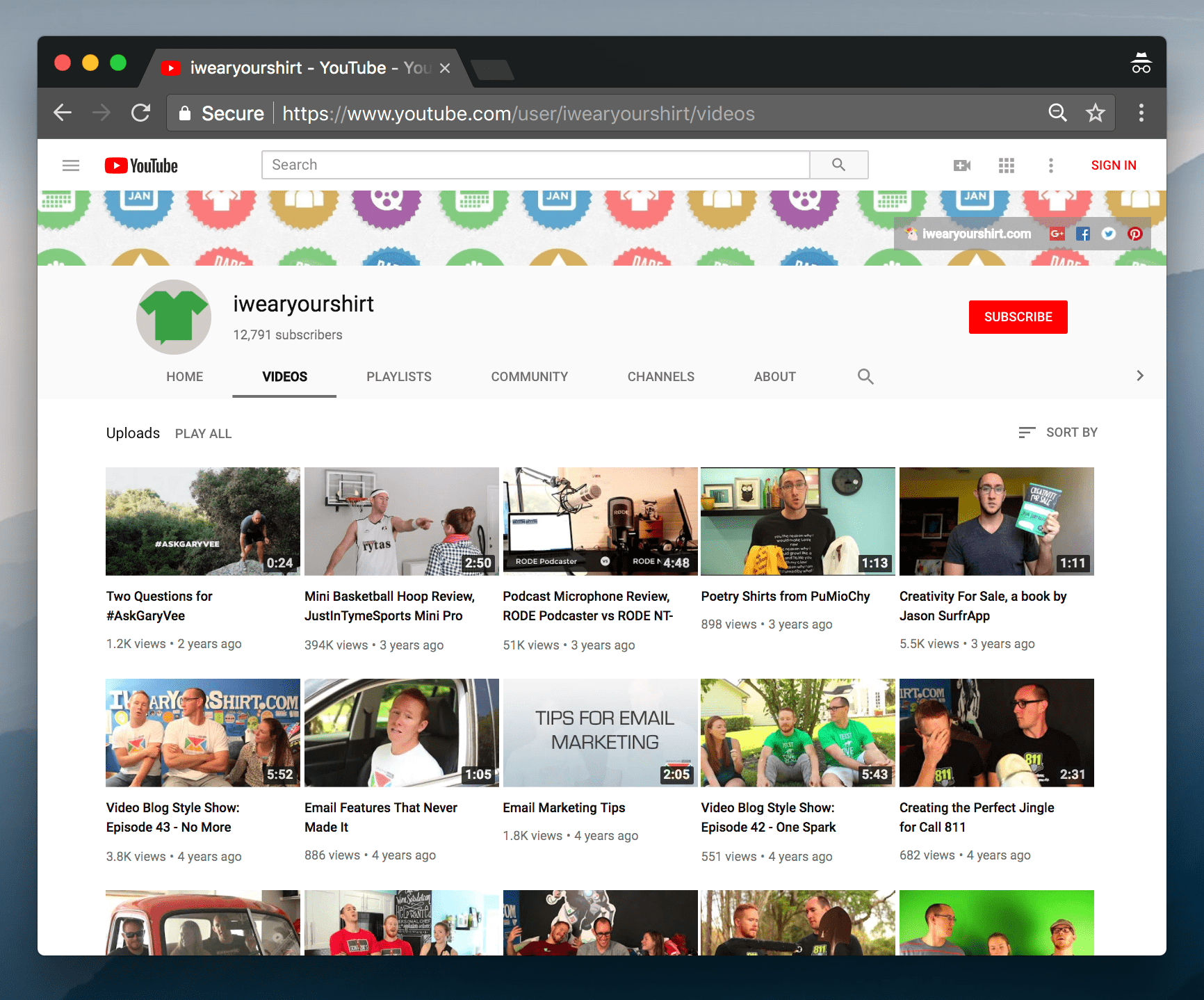Image resolution: width=1204 pixels, height=1000 pixels.
Task: Switch to the CHANNELS tab
Action: pyautogui.click(x=661, y=376)
